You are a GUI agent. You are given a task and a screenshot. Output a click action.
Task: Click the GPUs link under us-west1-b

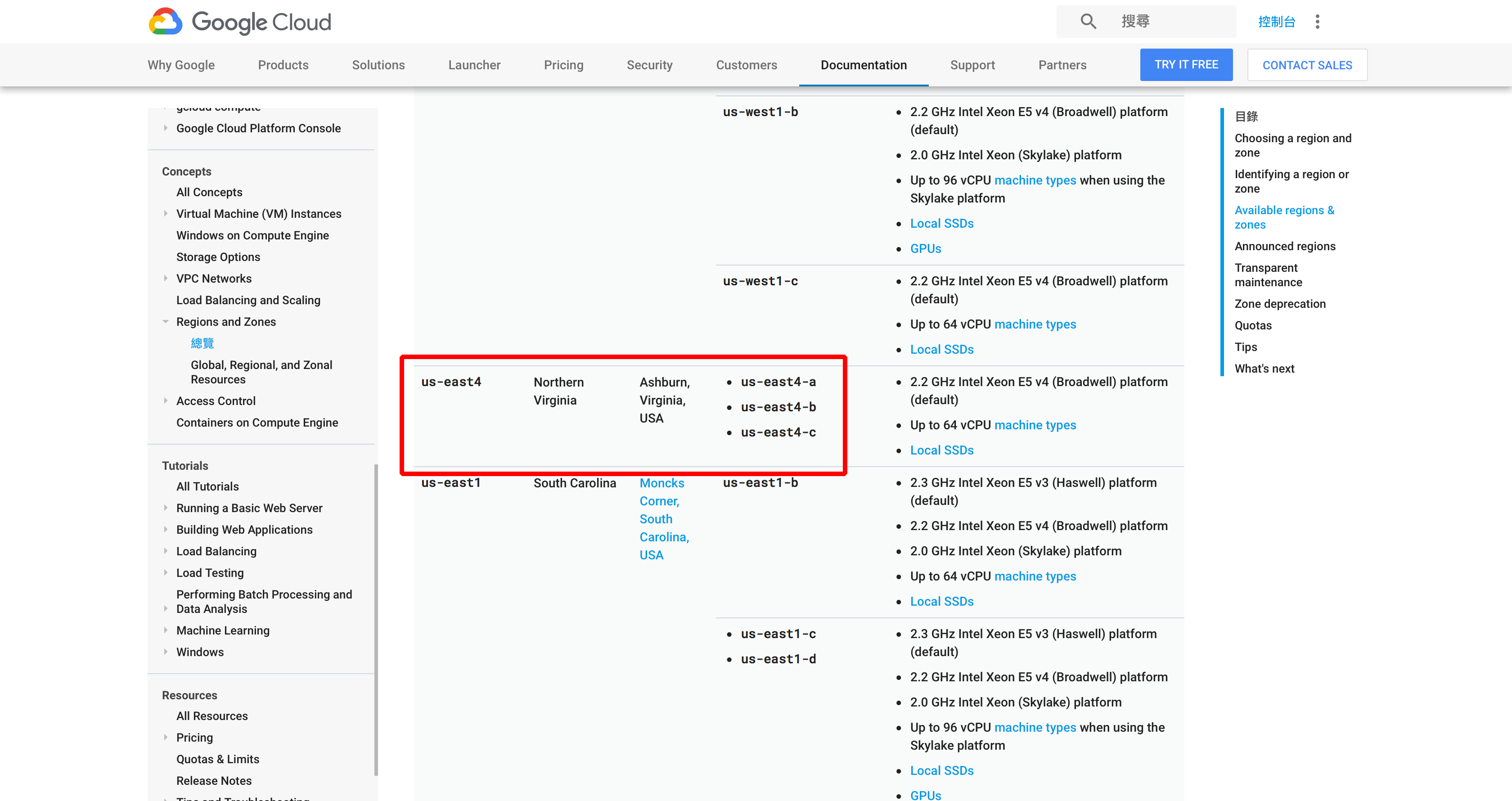[925, 249]
